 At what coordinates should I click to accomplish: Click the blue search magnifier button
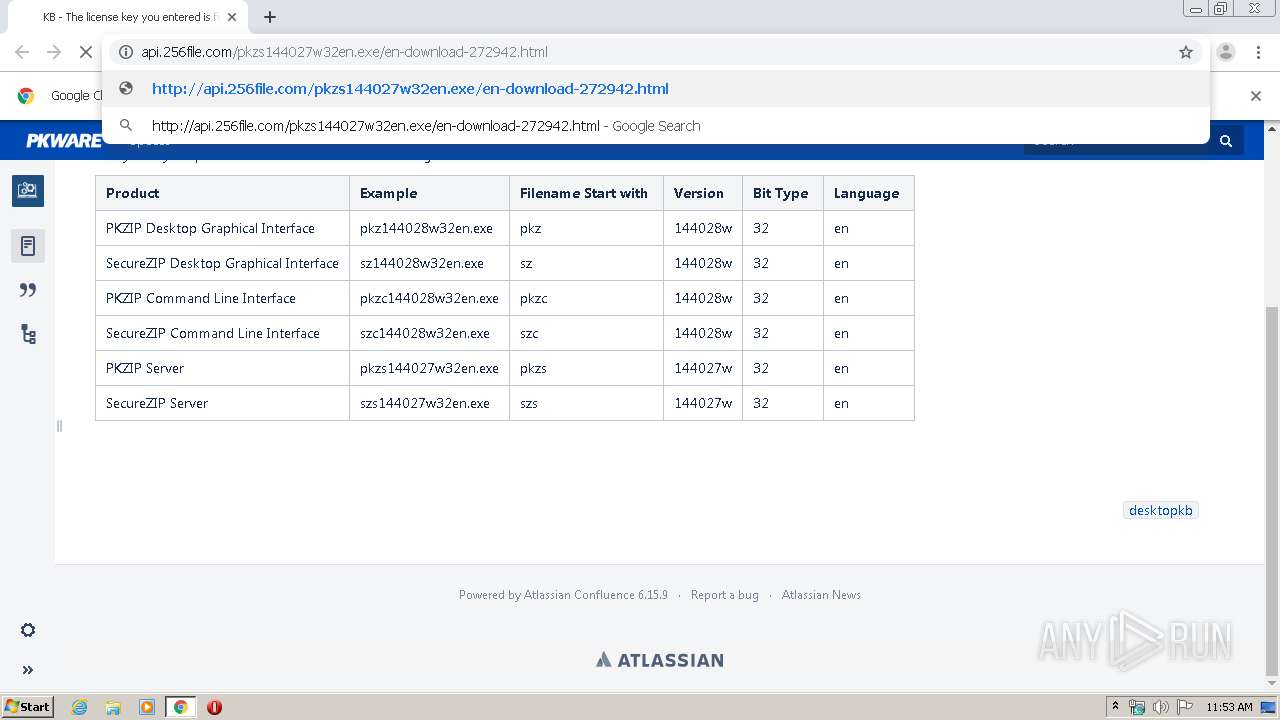tap(1226, 141)
